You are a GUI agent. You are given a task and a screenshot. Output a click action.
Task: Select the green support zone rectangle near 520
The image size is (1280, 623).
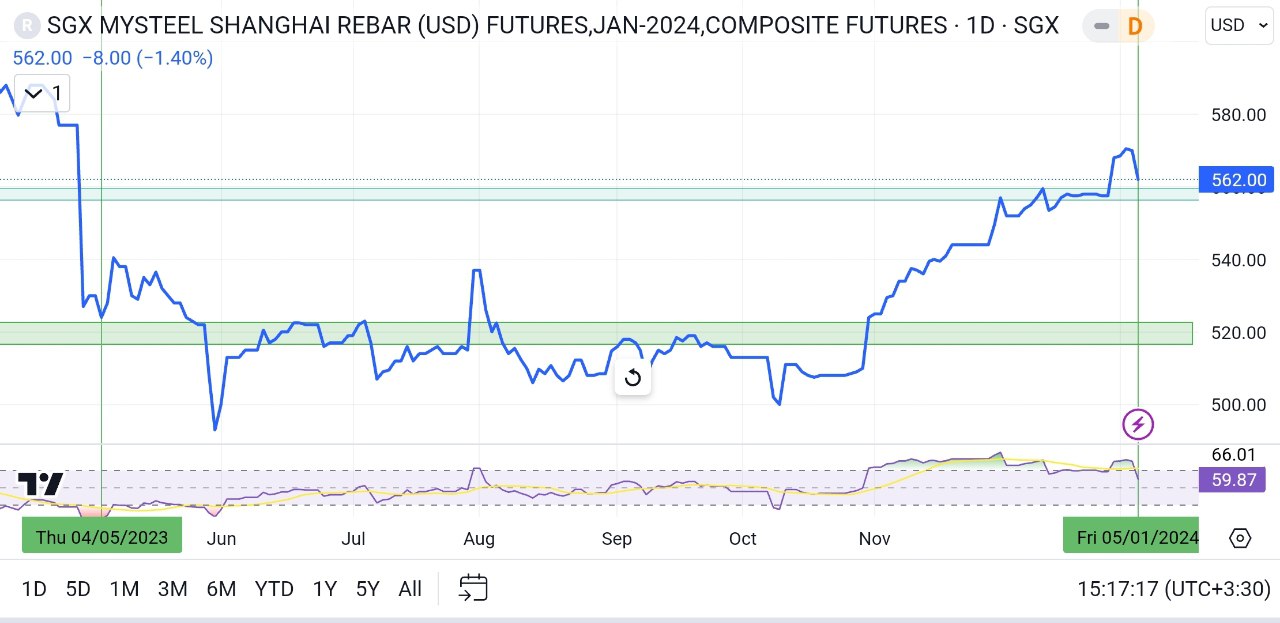point(596,333)
